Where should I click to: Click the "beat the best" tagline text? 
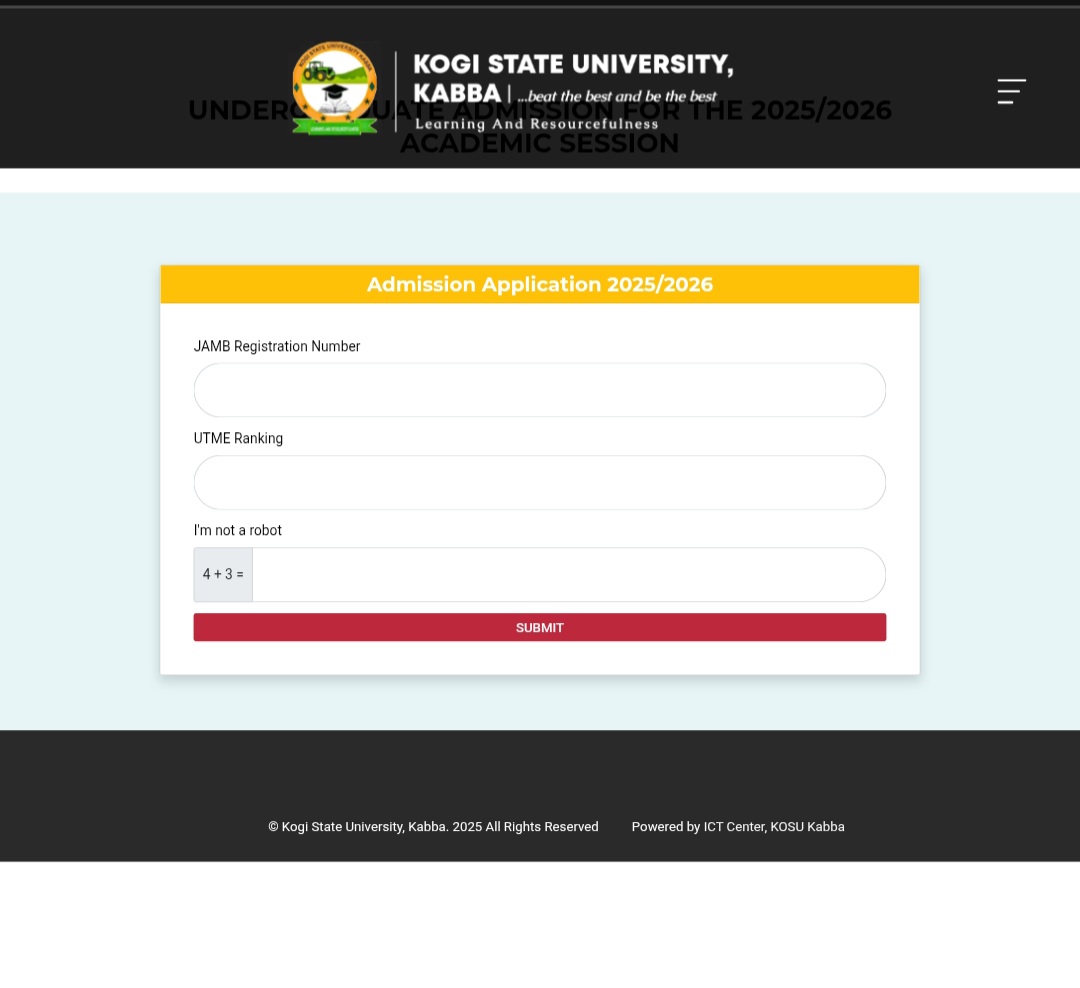(x=617, y=96)
